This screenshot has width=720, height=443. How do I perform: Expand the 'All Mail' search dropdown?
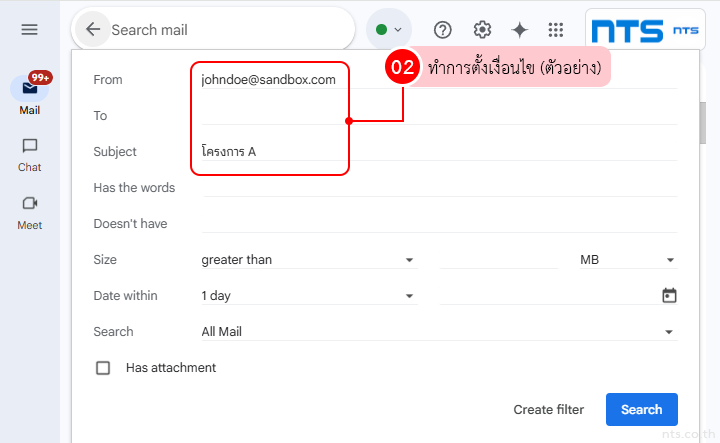coord(438,332)
